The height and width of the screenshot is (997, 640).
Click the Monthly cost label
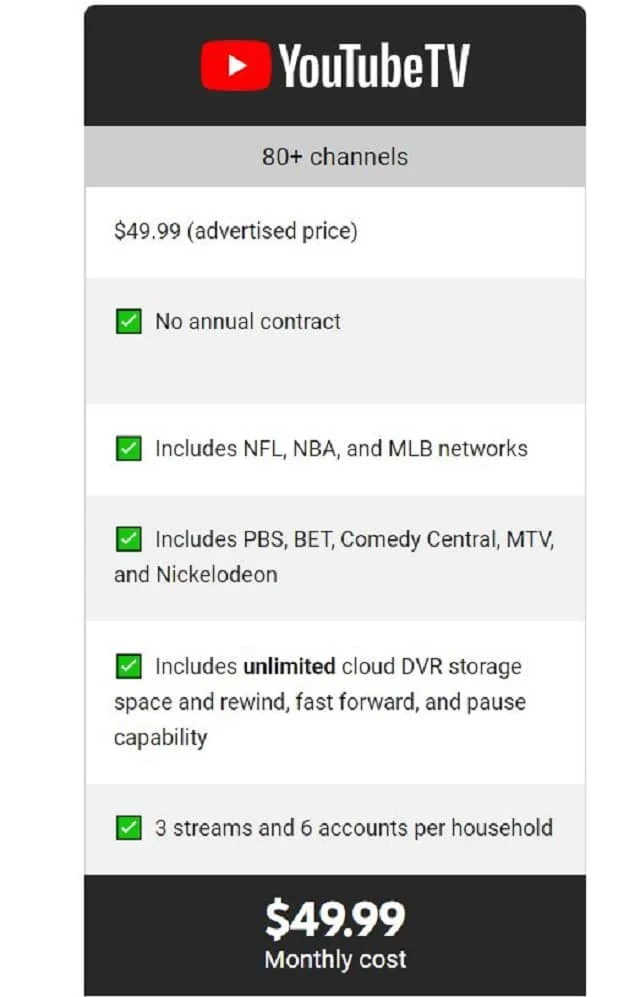click(336, 959)
